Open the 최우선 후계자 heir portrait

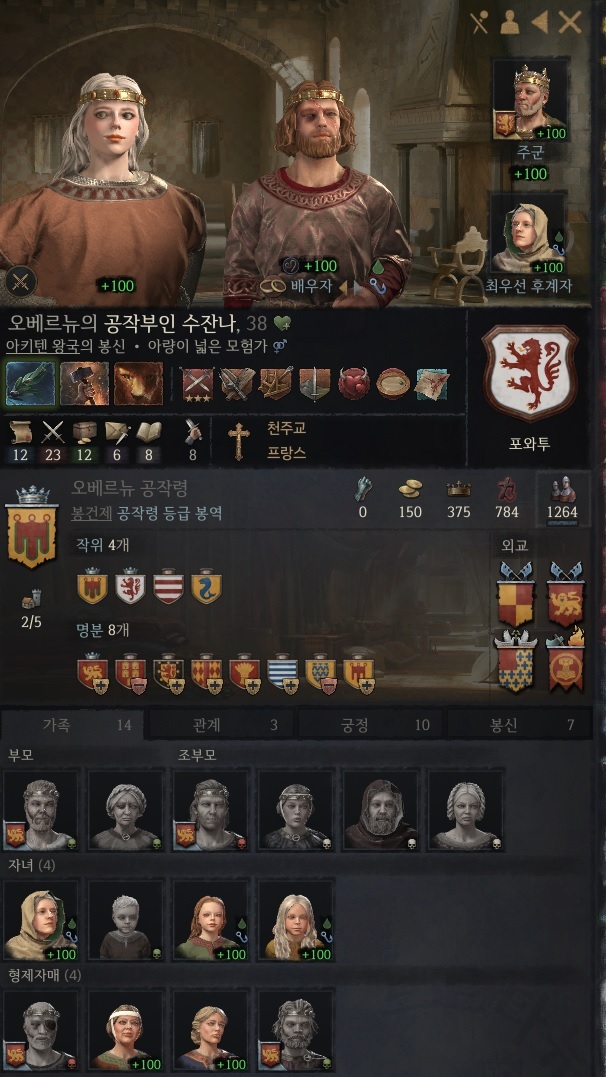tap(528, 235)
